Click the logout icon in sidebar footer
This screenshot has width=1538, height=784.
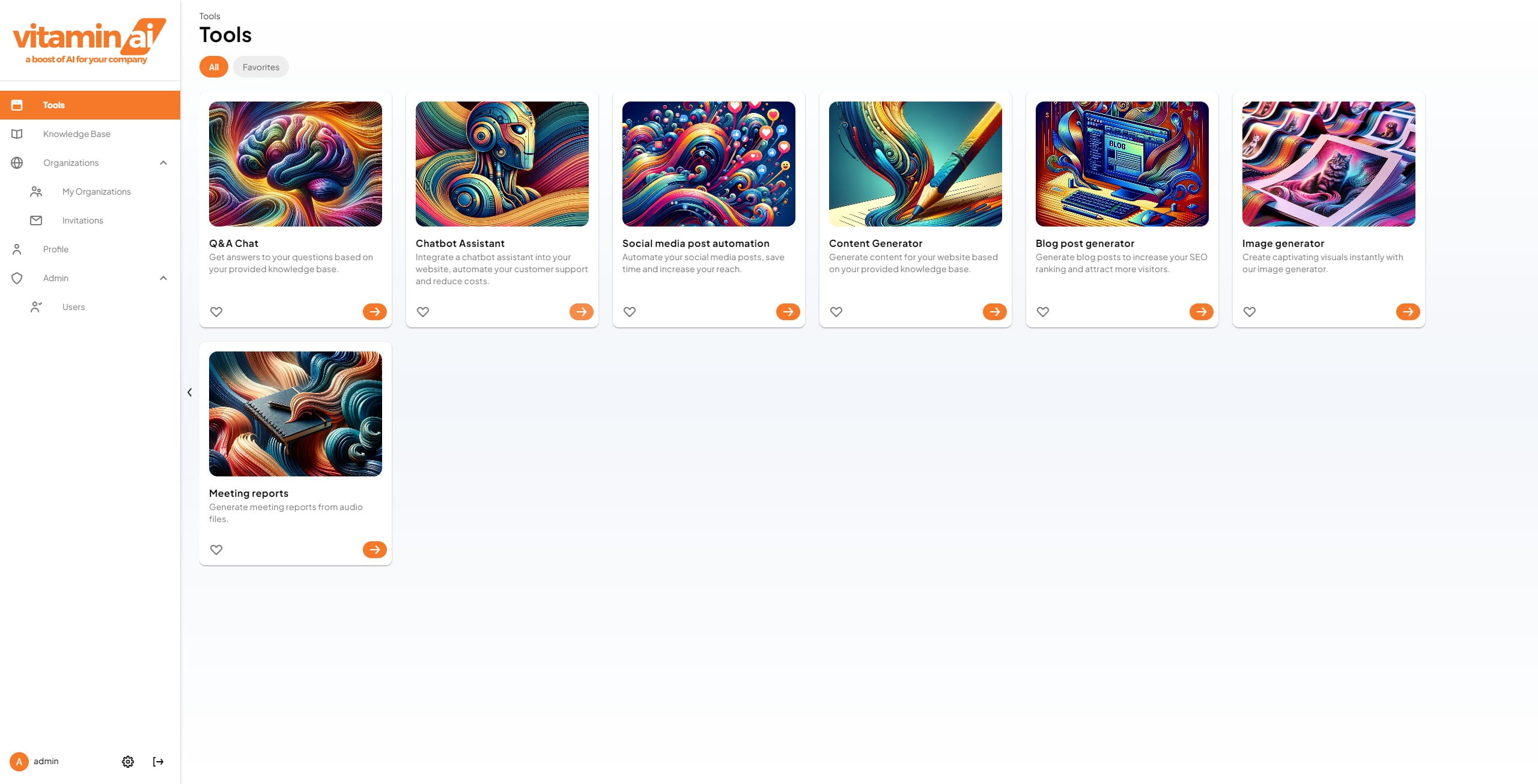(158, 762)
